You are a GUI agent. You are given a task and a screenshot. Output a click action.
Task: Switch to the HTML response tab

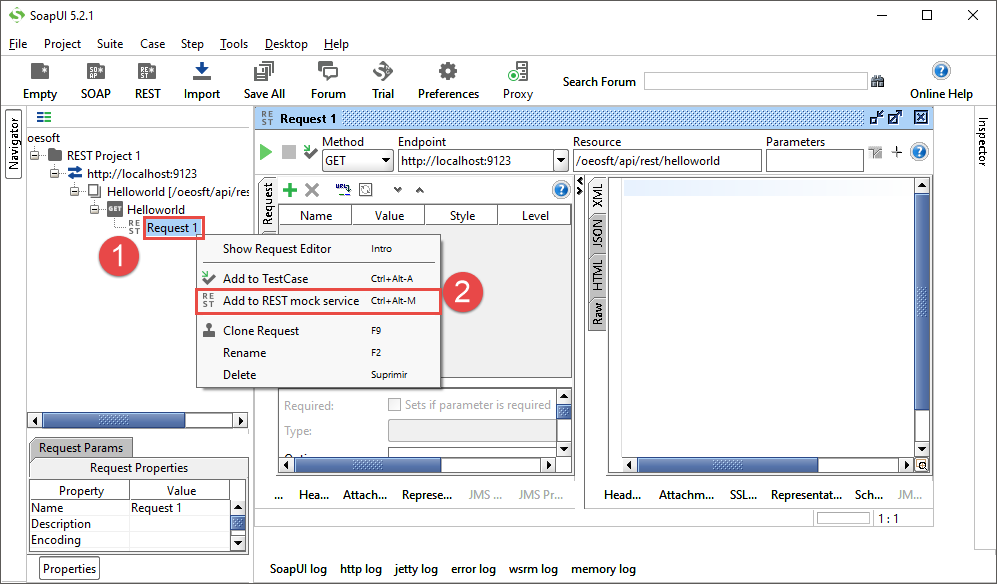(x=598, y=274)
